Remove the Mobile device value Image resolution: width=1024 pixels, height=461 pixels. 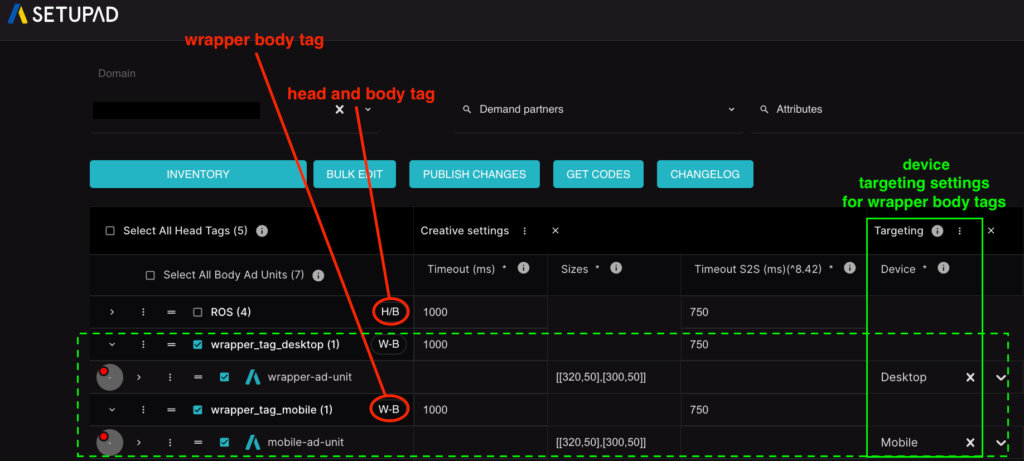point(970,443)
